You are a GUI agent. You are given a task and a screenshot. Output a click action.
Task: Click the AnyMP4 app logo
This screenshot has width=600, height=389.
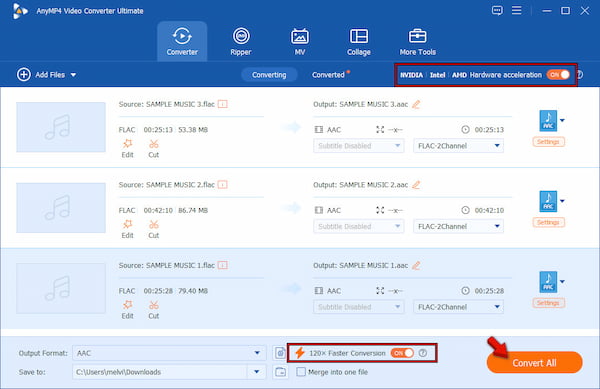pyautogui.click(x=20, y=11)
